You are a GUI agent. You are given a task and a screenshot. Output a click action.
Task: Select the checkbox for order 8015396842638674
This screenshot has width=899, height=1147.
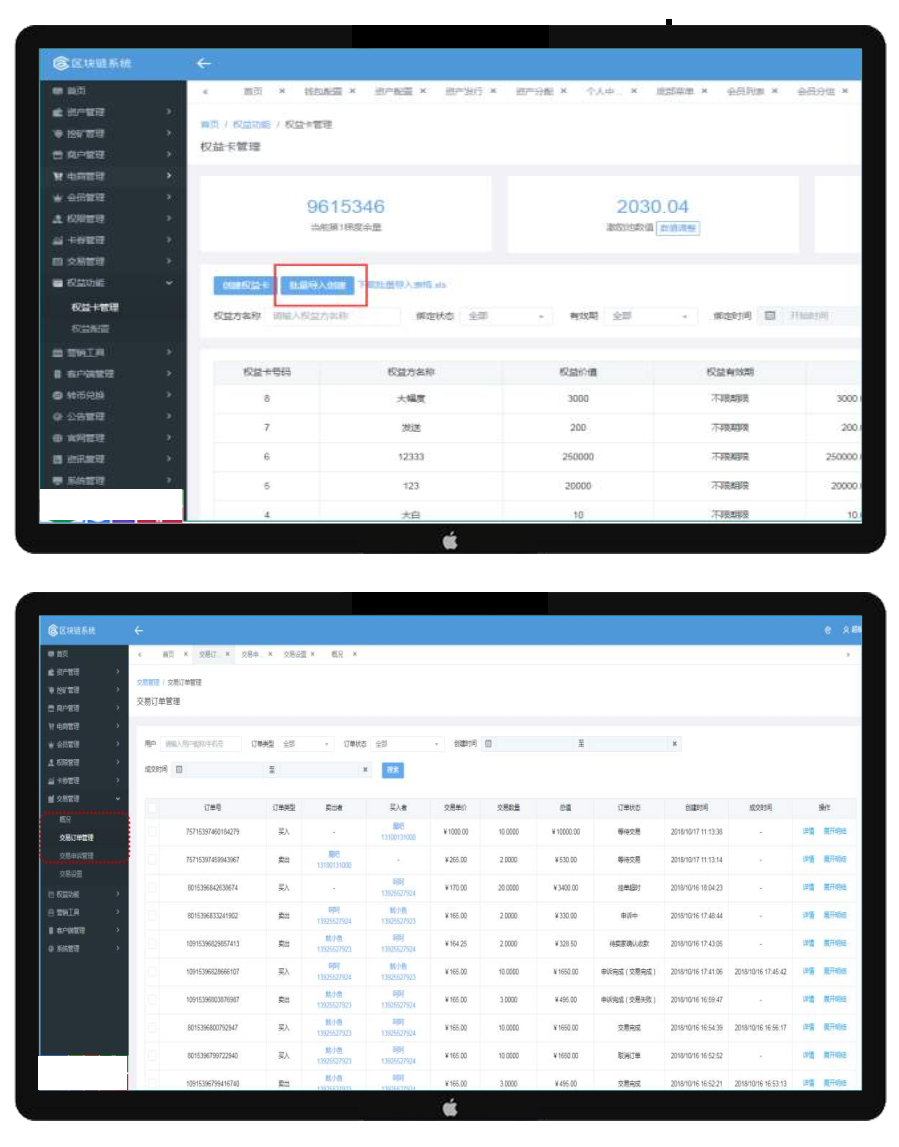(152, 887)
